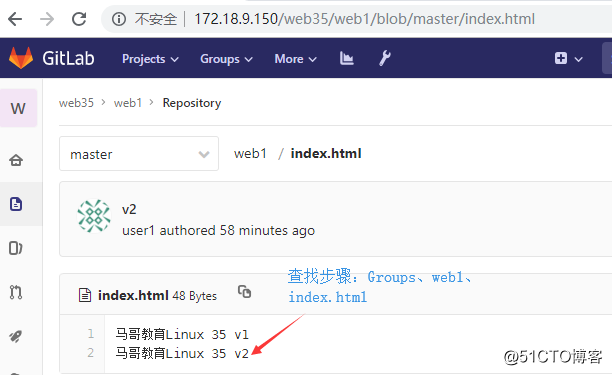Click the browser back arrow
Screen dimensions: 612x375
coord(15,19)
